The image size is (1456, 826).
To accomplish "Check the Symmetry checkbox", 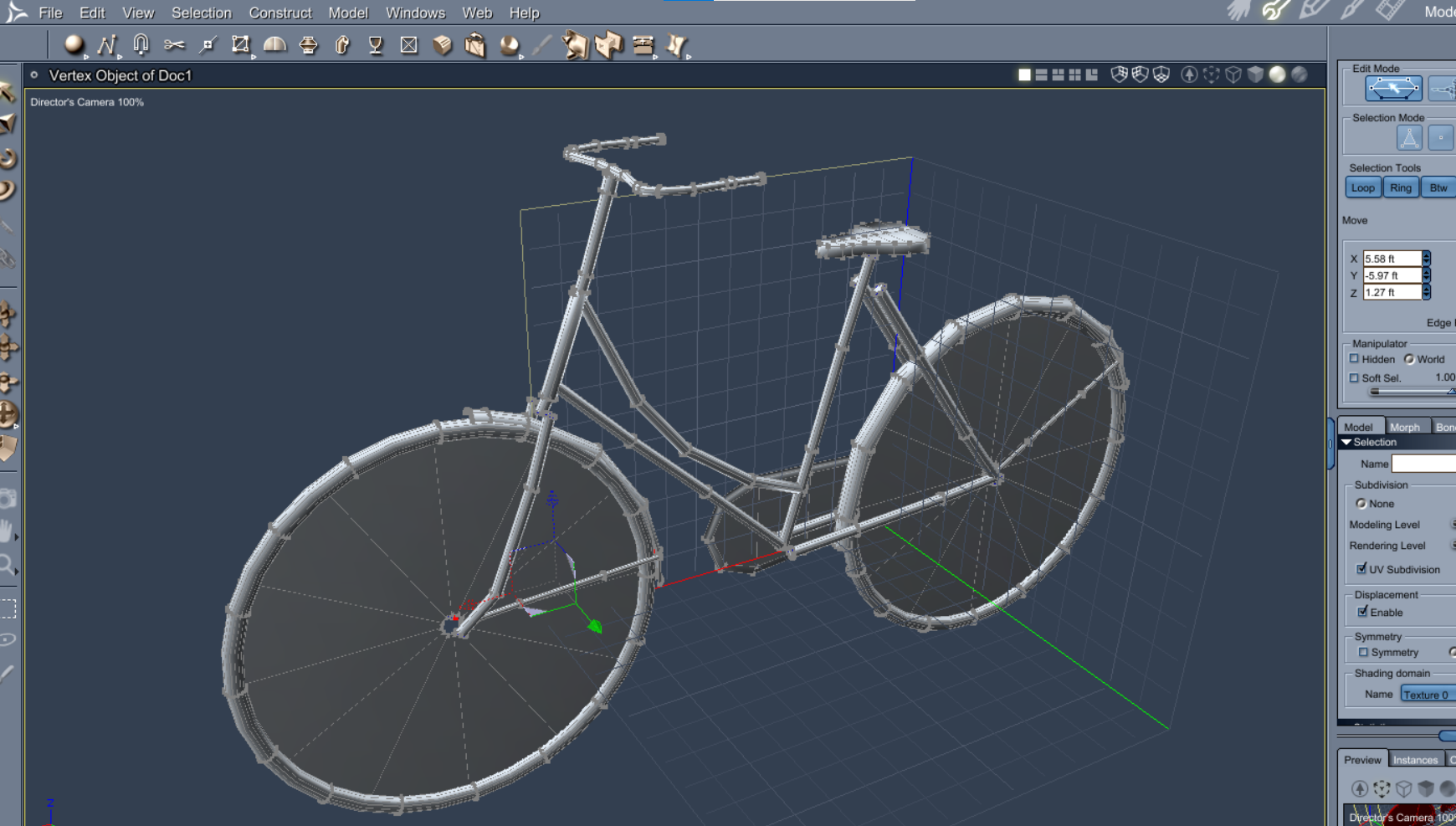I will click(x=1363, y=652).
